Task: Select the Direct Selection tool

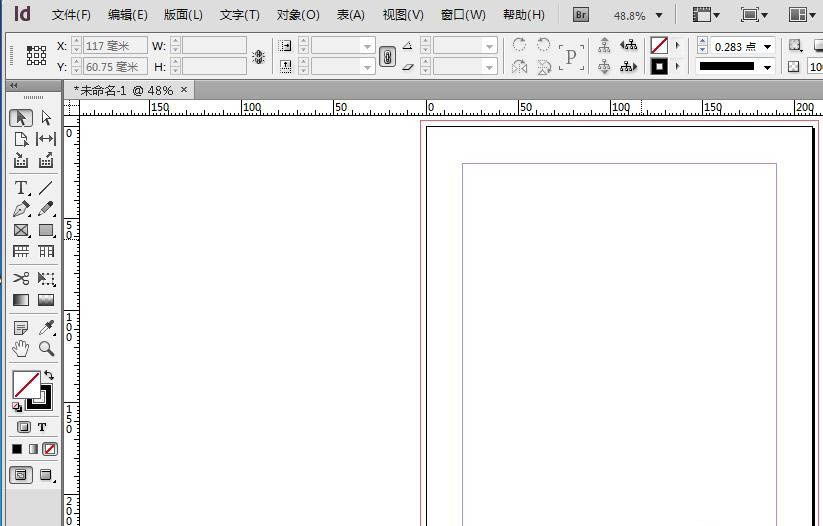Action: point(46,118)
